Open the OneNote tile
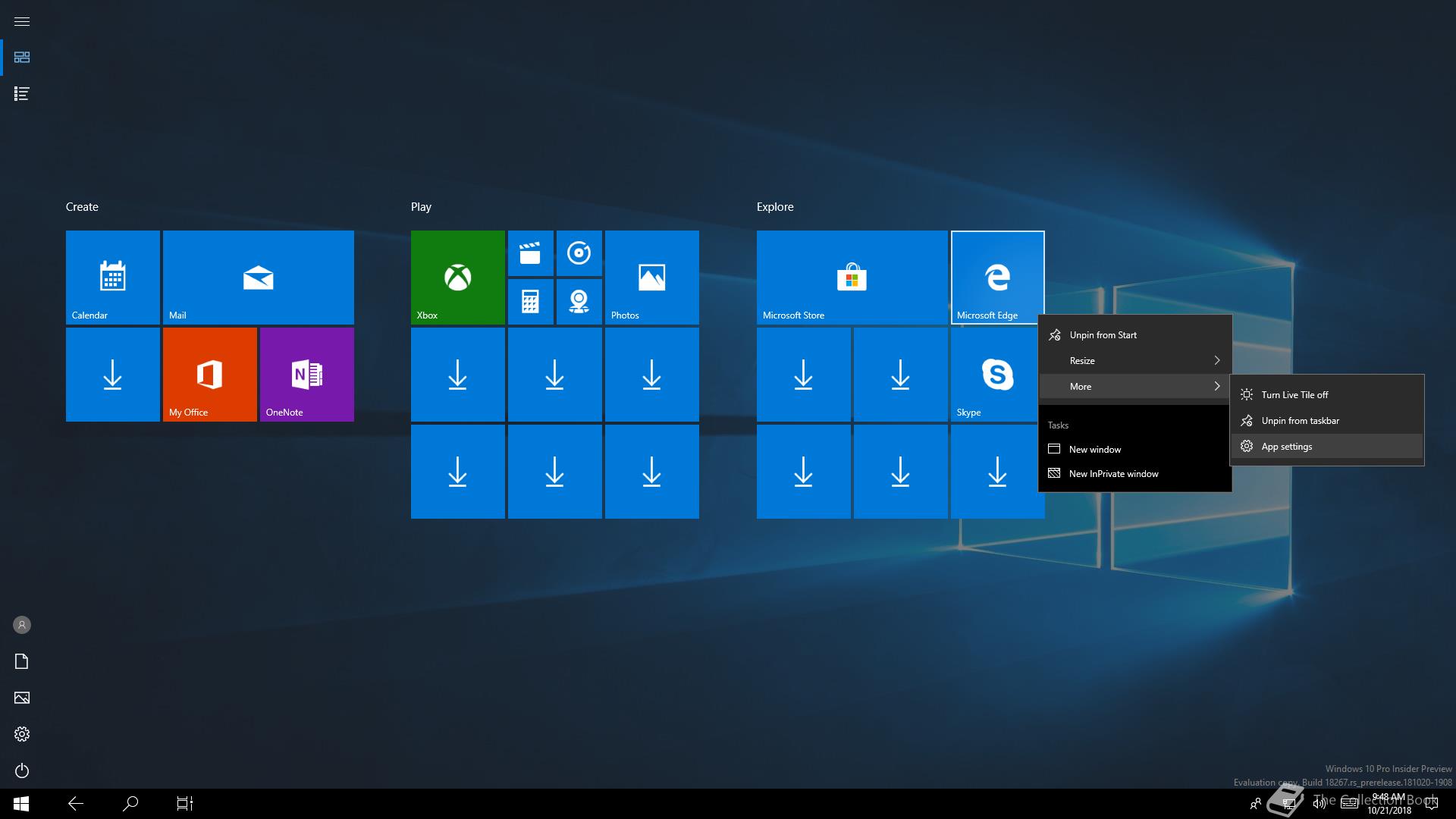 coord(306,375)
